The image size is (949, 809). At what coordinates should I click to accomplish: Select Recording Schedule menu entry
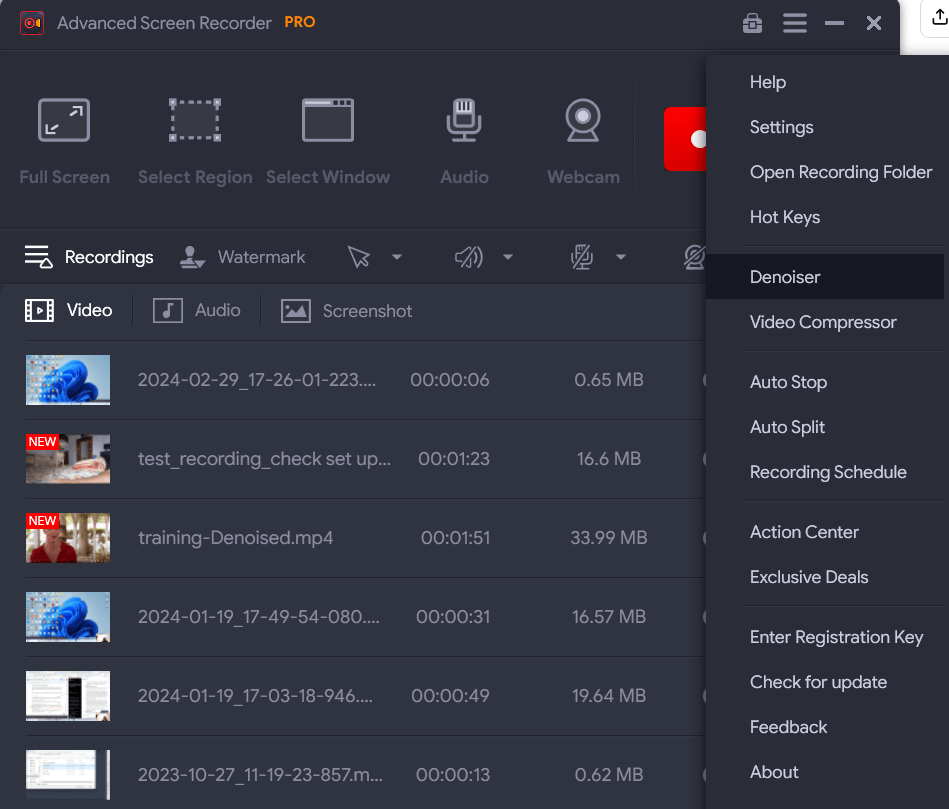click(828, 472)
